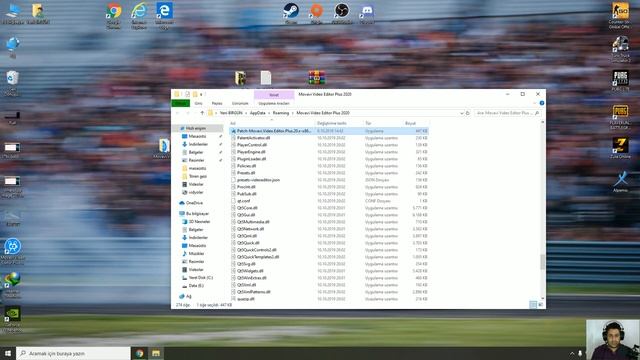Select 3D Nesneler in navigation pane

coord(199,222)
